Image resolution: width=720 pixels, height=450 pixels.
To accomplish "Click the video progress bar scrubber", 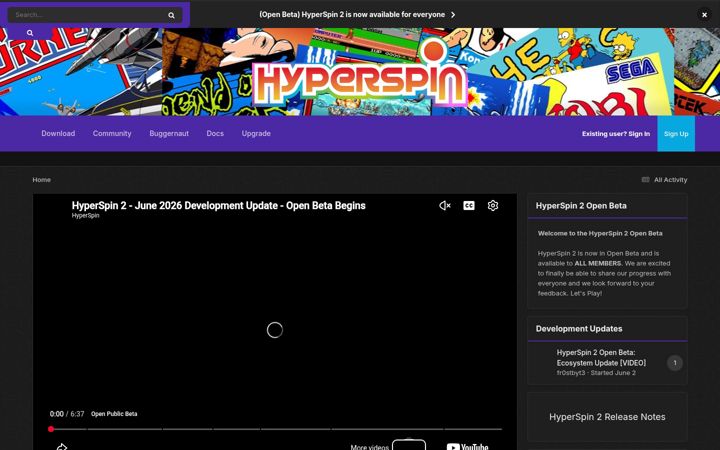I will [51, 429].
